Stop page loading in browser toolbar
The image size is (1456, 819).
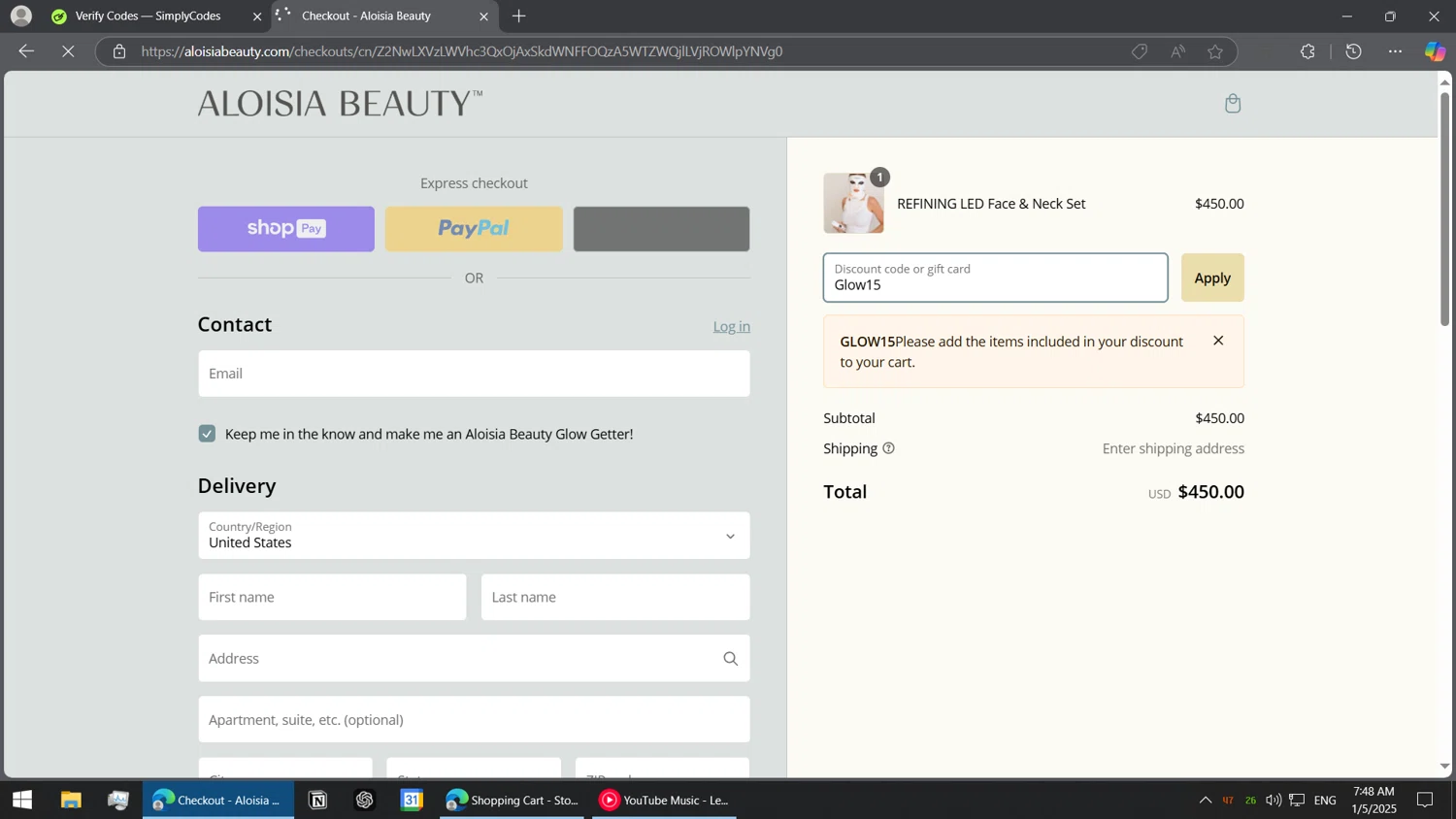click(68, 51)
